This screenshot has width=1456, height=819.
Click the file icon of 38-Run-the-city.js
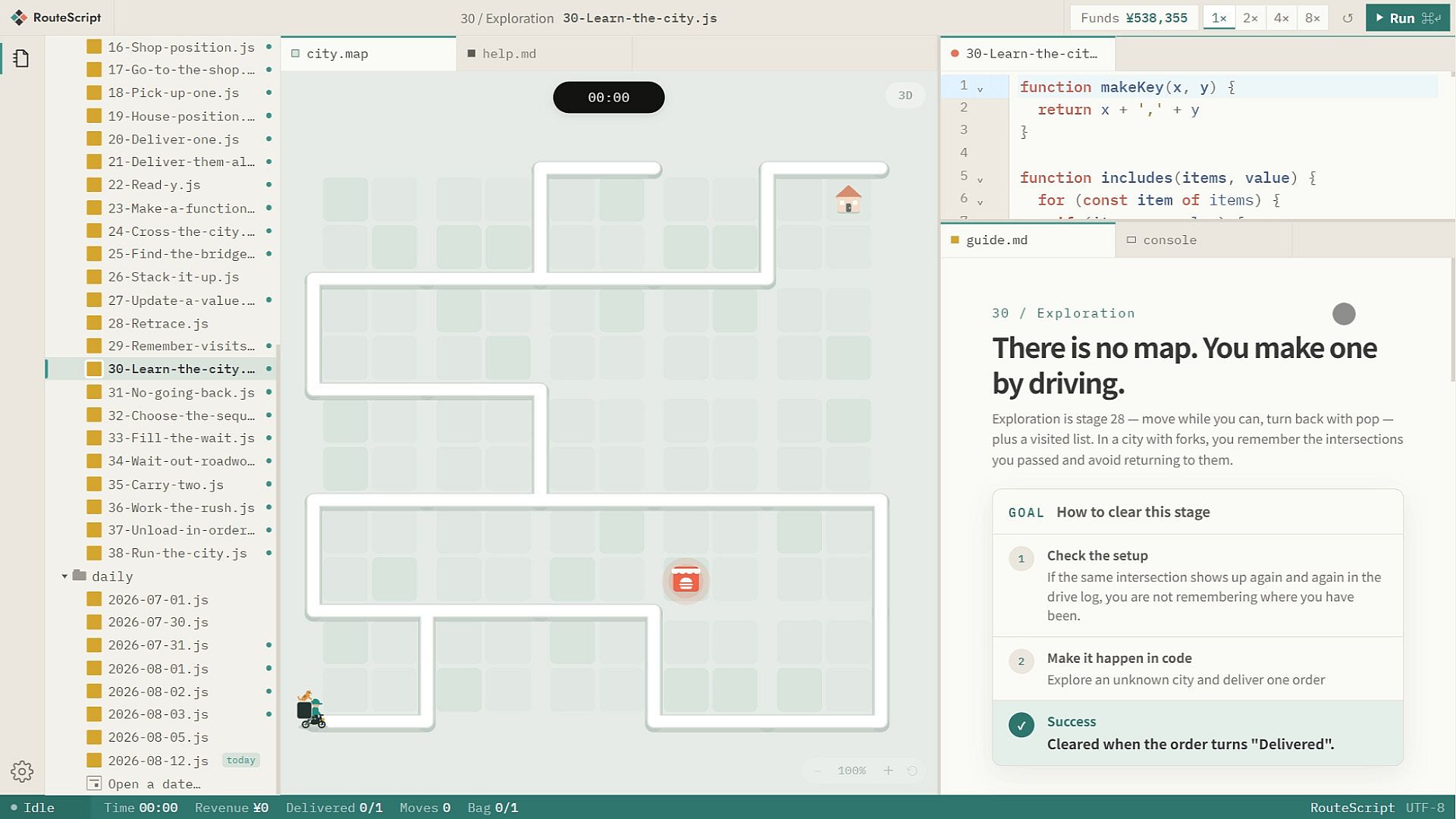94,553
